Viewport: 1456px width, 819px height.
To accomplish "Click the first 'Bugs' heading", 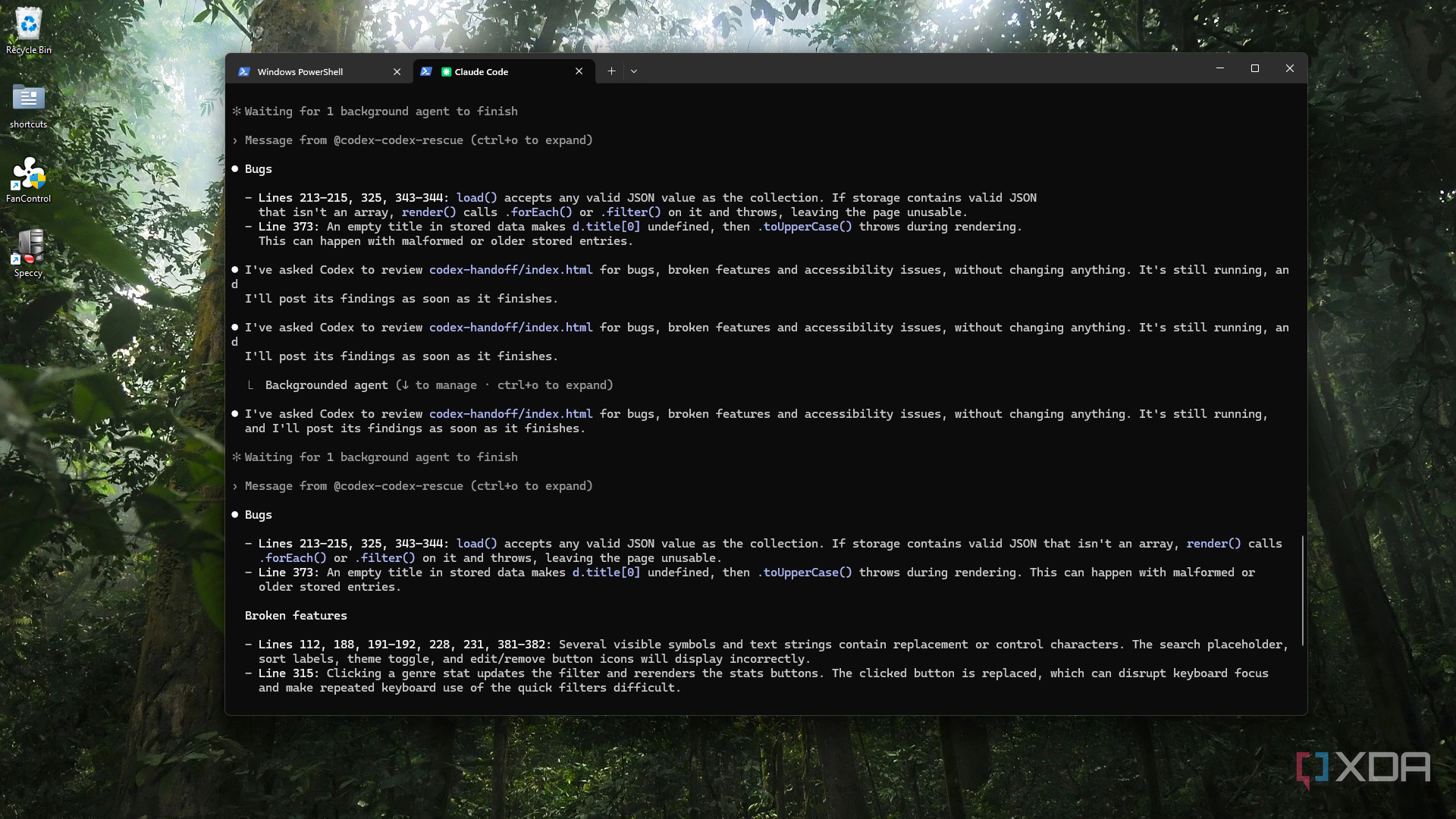I will (x=258, y=169).
